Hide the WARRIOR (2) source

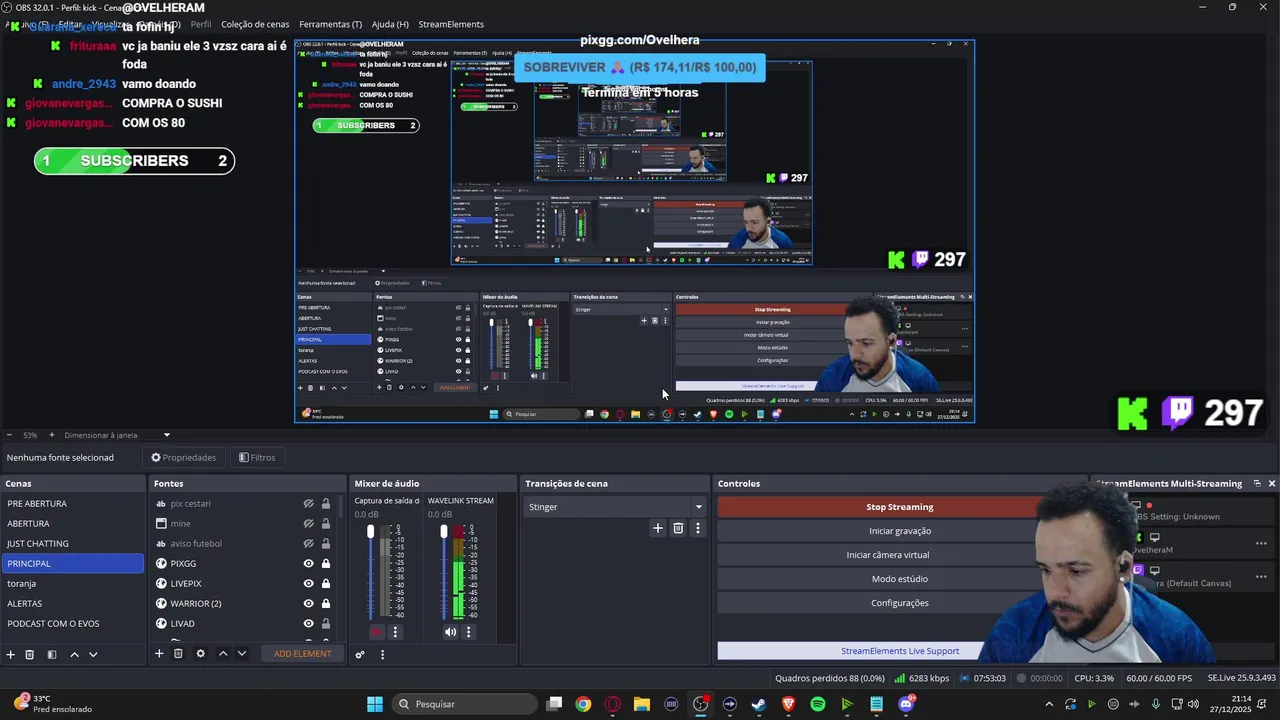[x=309, y=604]
